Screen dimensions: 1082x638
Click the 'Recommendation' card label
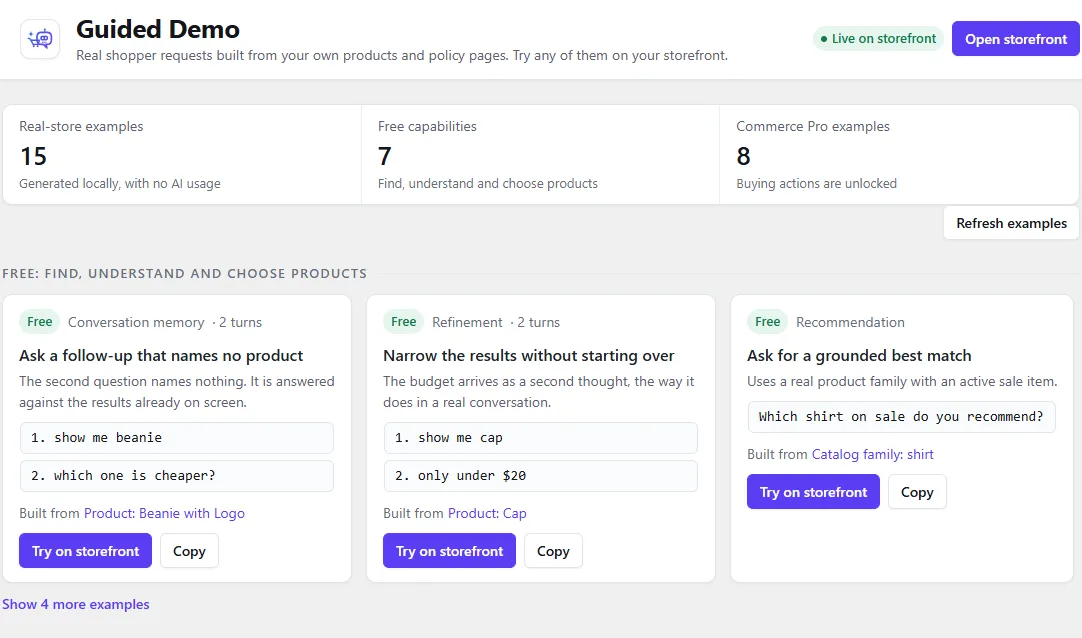click(x=850, y=322)
